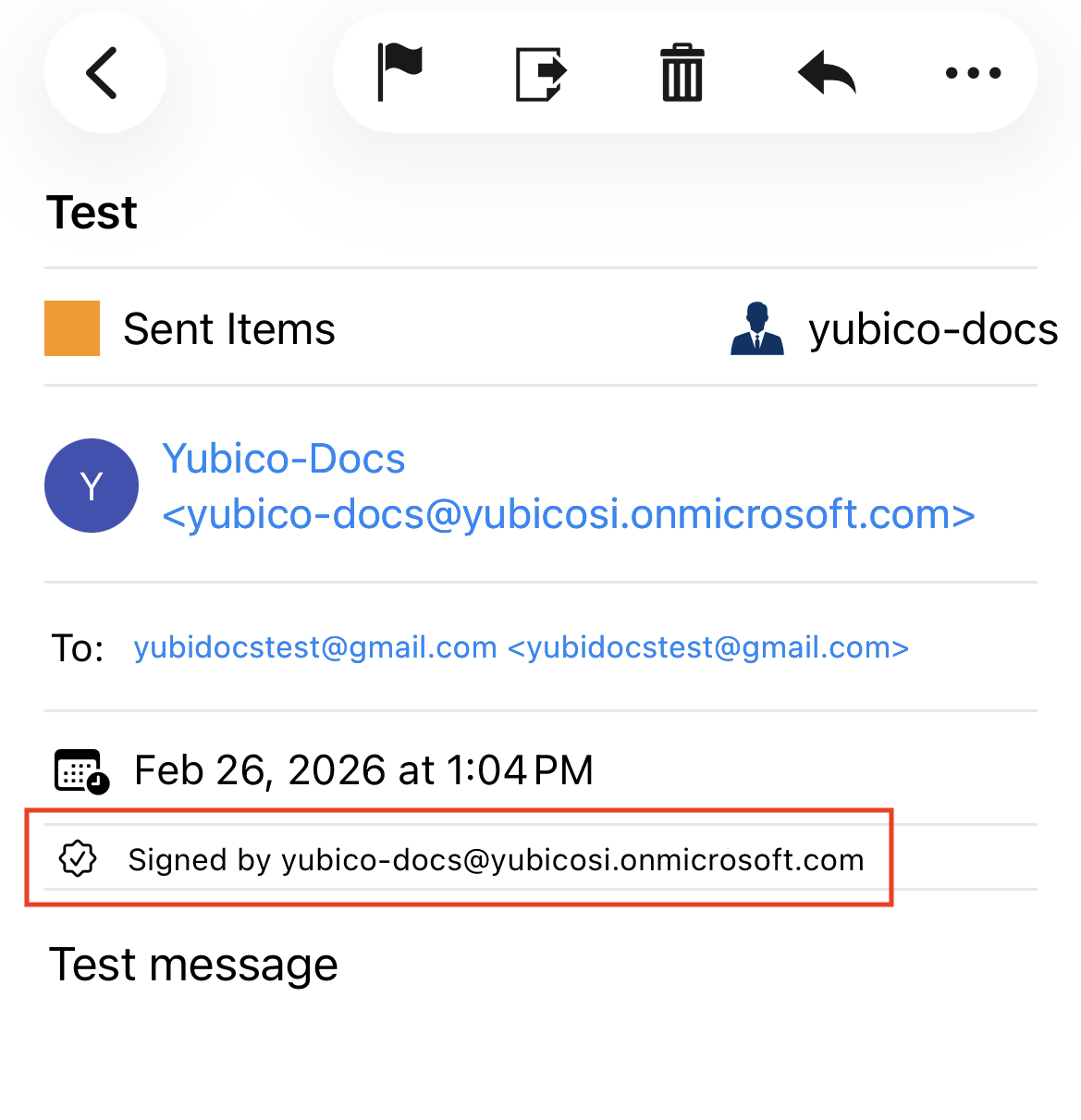Open the Yubico-Docs sender name link
This screenshot has height=1120, width=1081.
pos(284,459)
